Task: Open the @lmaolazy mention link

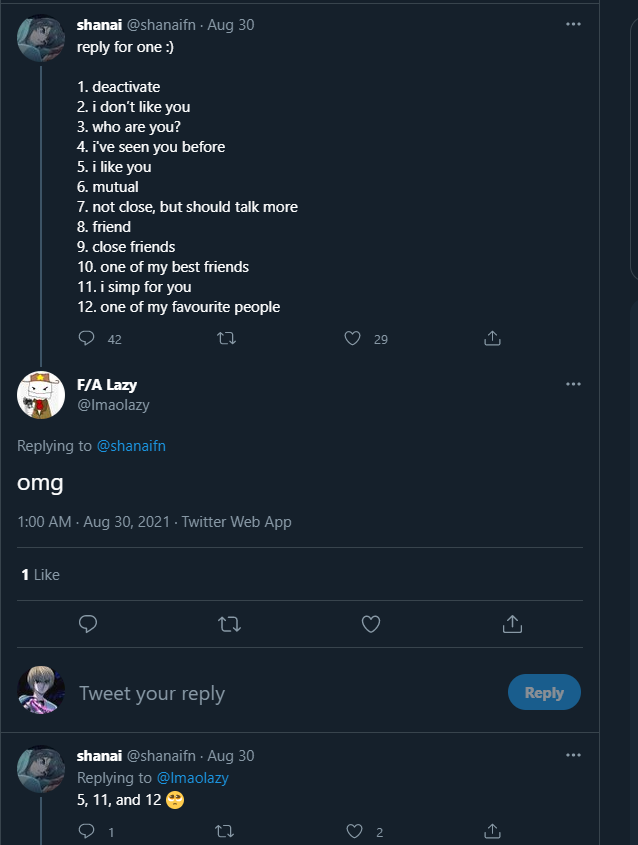Action: [x=192, y=778]
